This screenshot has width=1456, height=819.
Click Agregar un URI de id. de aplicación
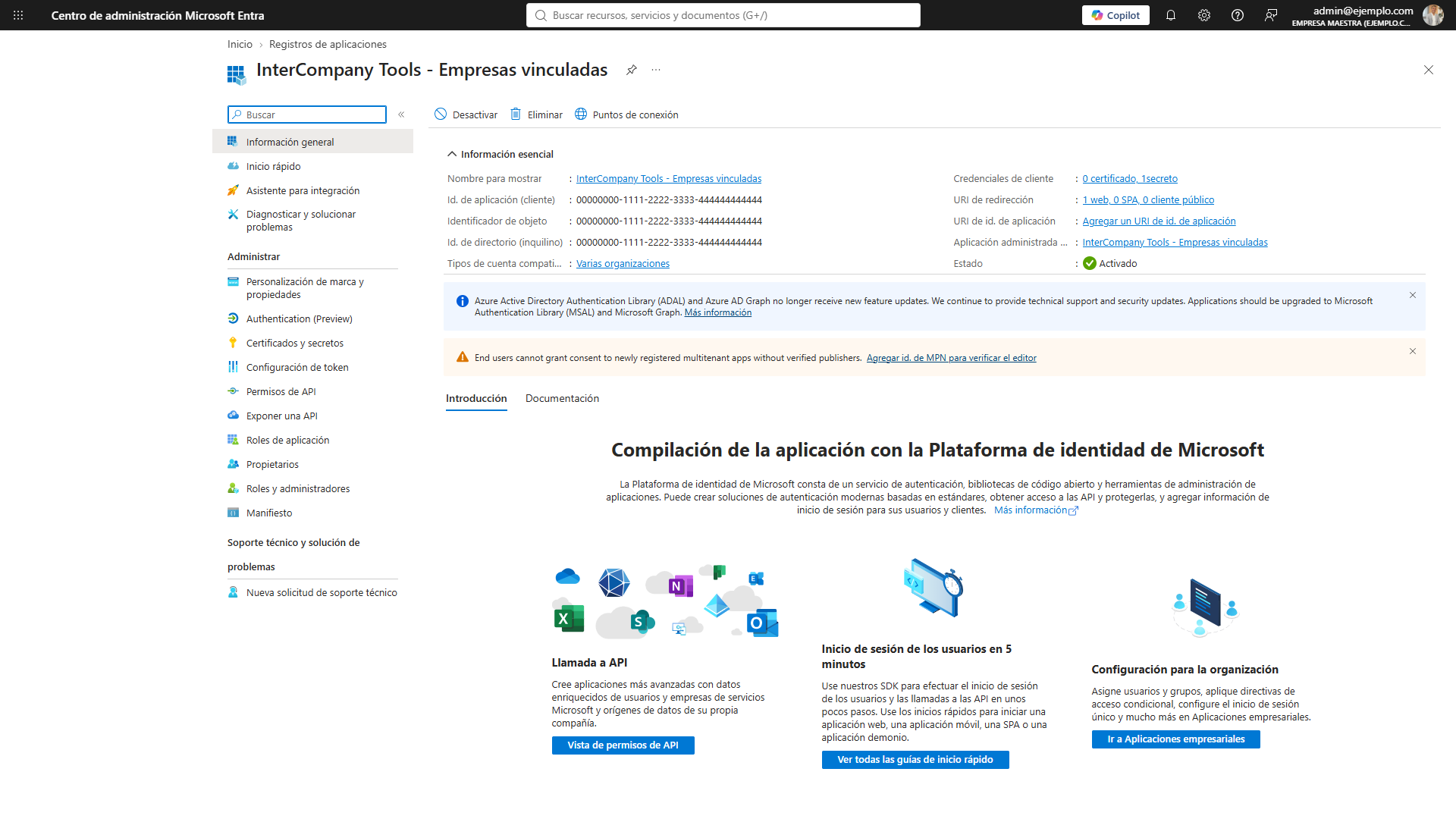click(x=1159, y=221)
